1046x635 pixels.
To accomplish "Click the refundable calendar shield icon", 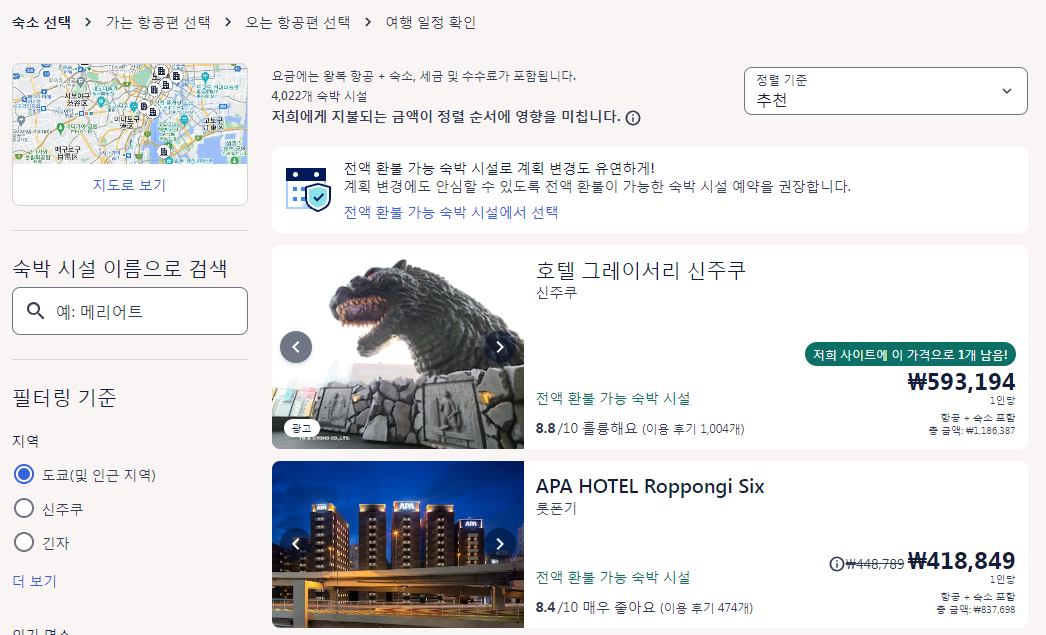I will click(x=308, y=189).
